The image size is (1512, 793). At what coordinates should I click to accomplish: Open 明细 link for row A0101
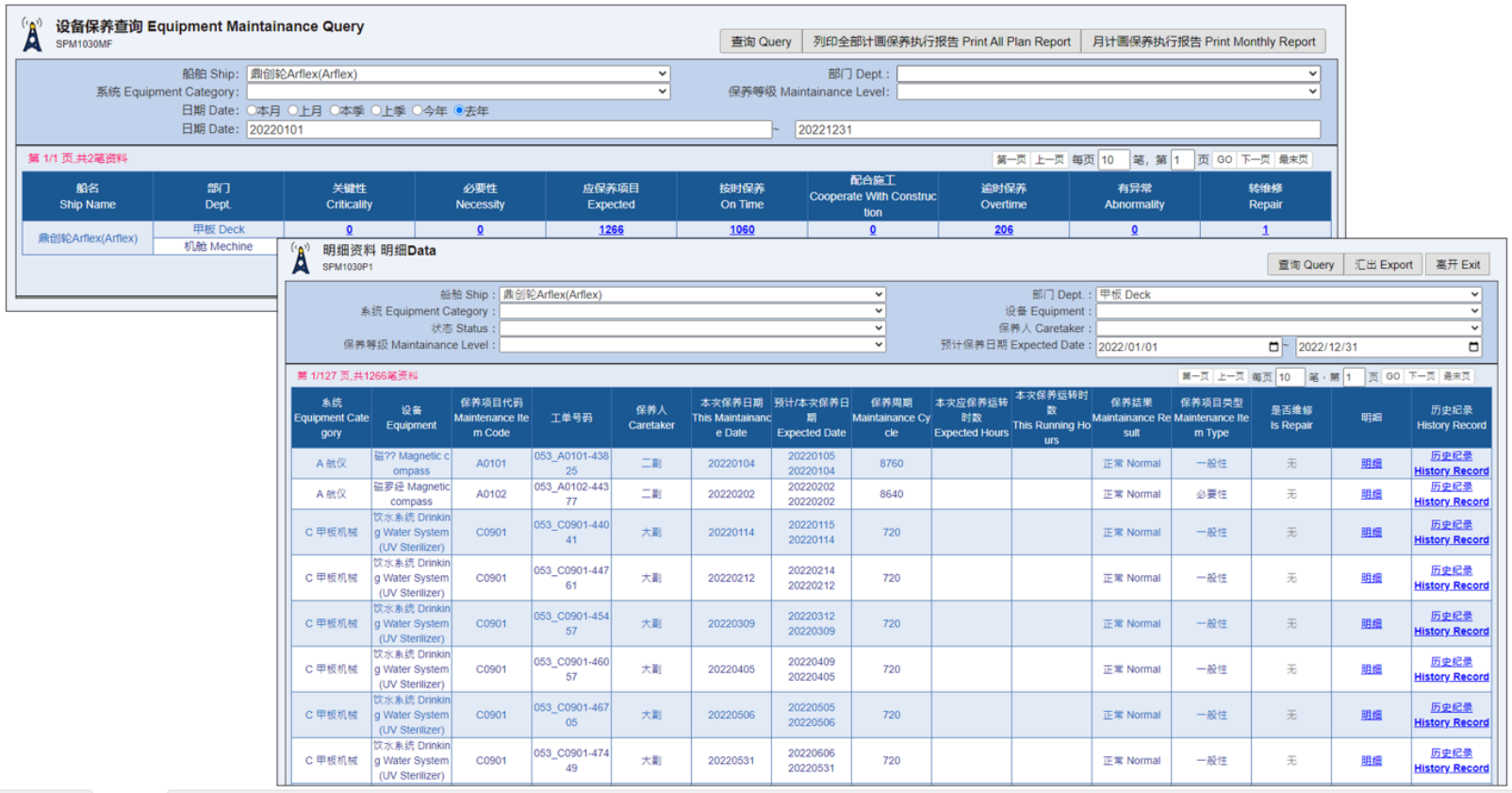click(x=1372, y=463)
